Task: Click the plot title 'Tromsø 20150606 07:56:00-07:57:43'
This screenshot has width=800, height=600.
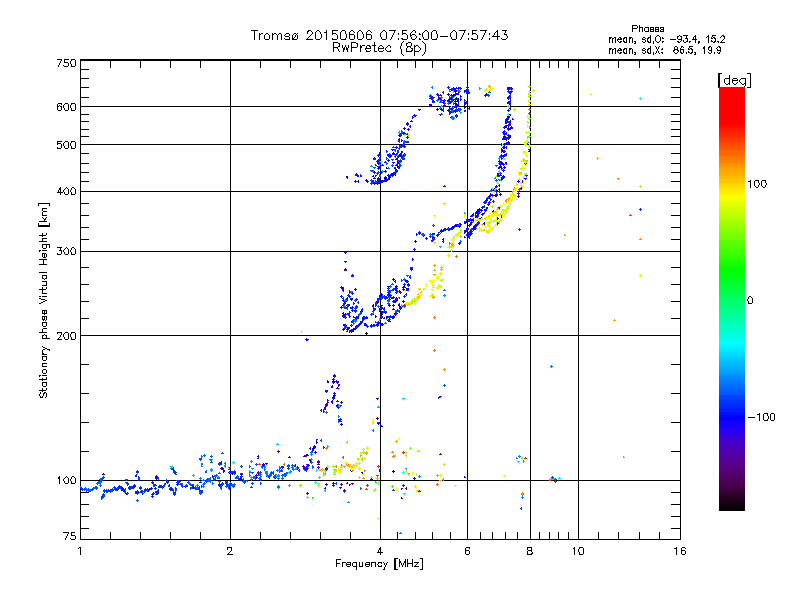Action: point(379,35)
